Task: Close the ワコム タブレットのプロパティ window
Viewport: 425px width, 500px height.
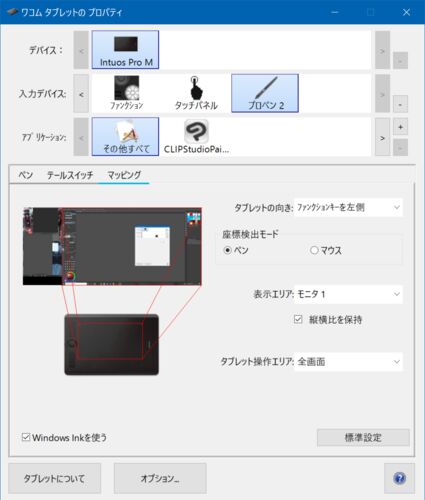Action: (406, 12)
